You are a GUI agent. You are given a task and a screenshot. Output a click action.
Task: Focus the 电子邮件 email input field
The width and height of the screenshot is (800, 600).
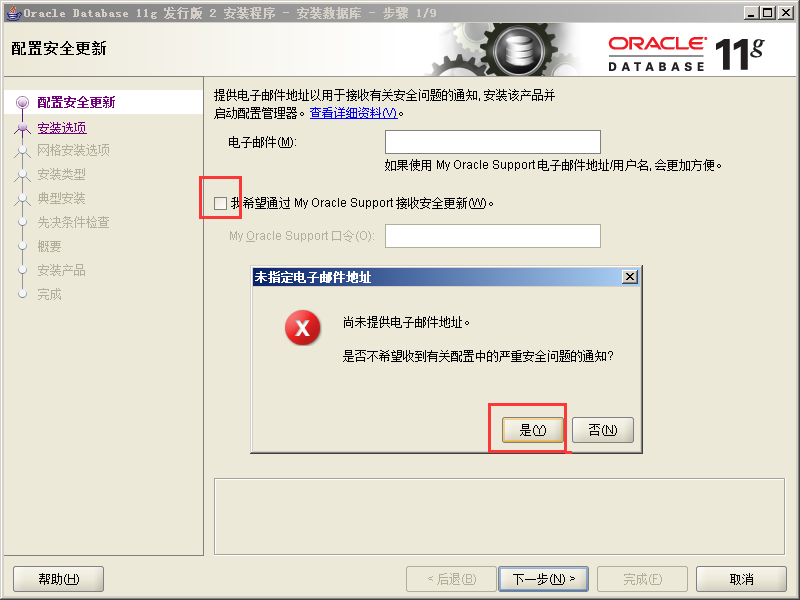point(492,142)
